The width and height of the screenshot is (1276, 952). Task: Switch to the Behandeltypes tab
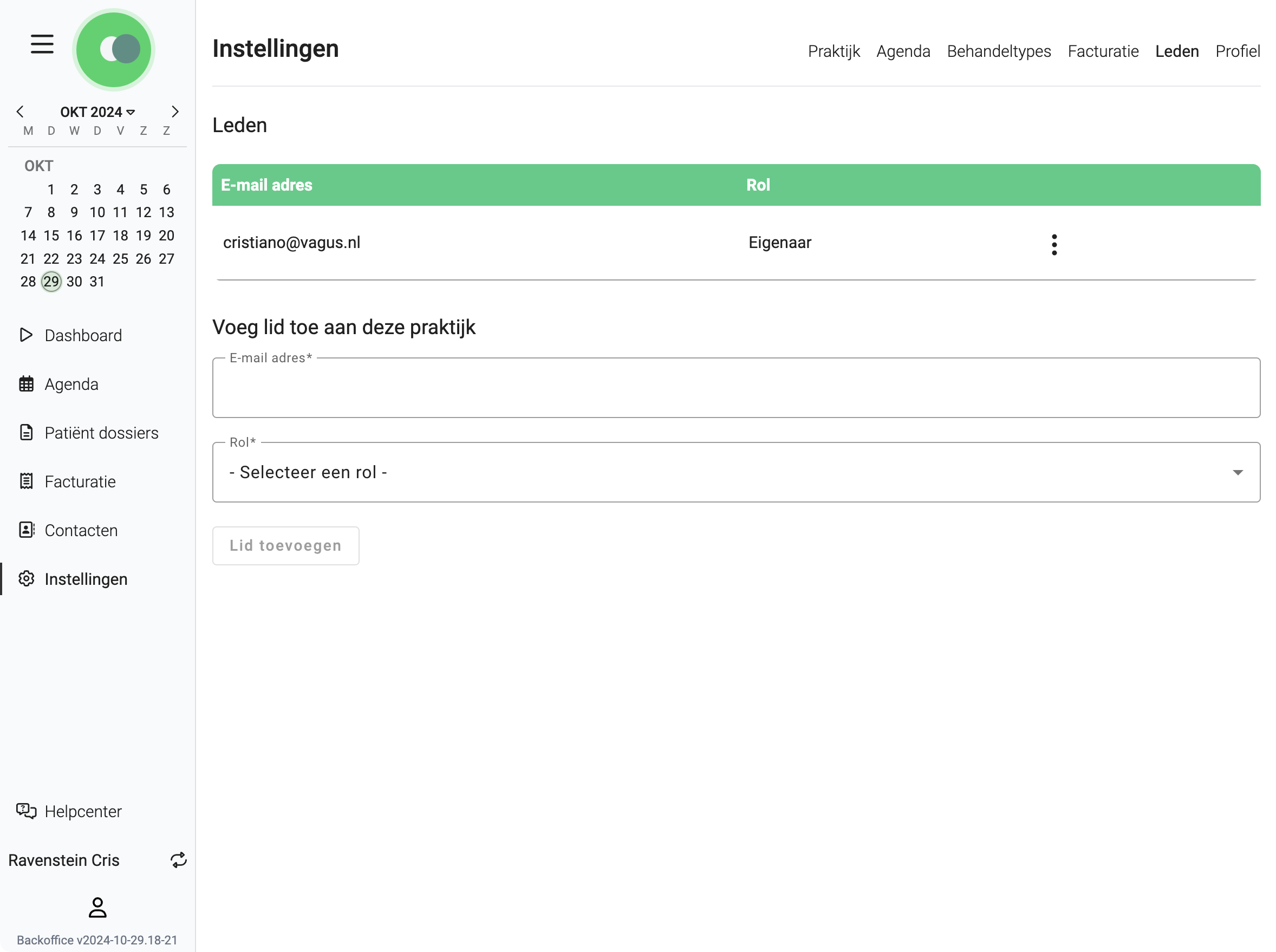(998, 51)
